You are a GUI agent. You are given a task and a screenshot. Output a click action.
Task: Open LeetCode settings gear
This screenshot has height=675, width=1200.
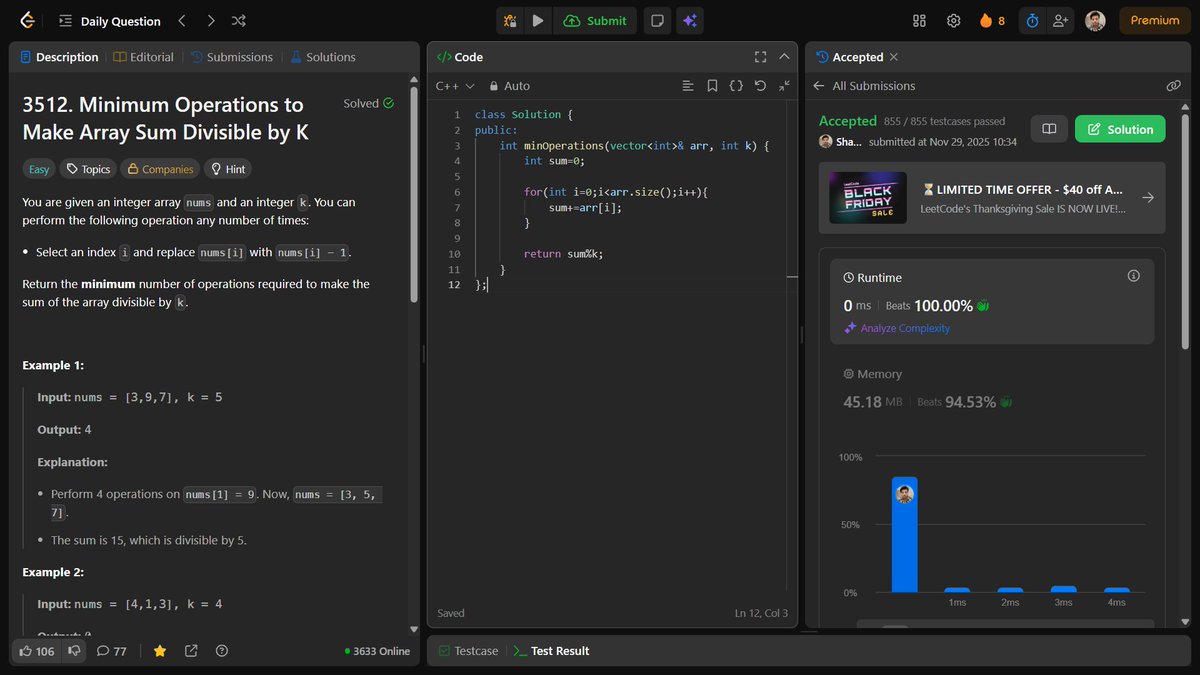coord(953,20)
